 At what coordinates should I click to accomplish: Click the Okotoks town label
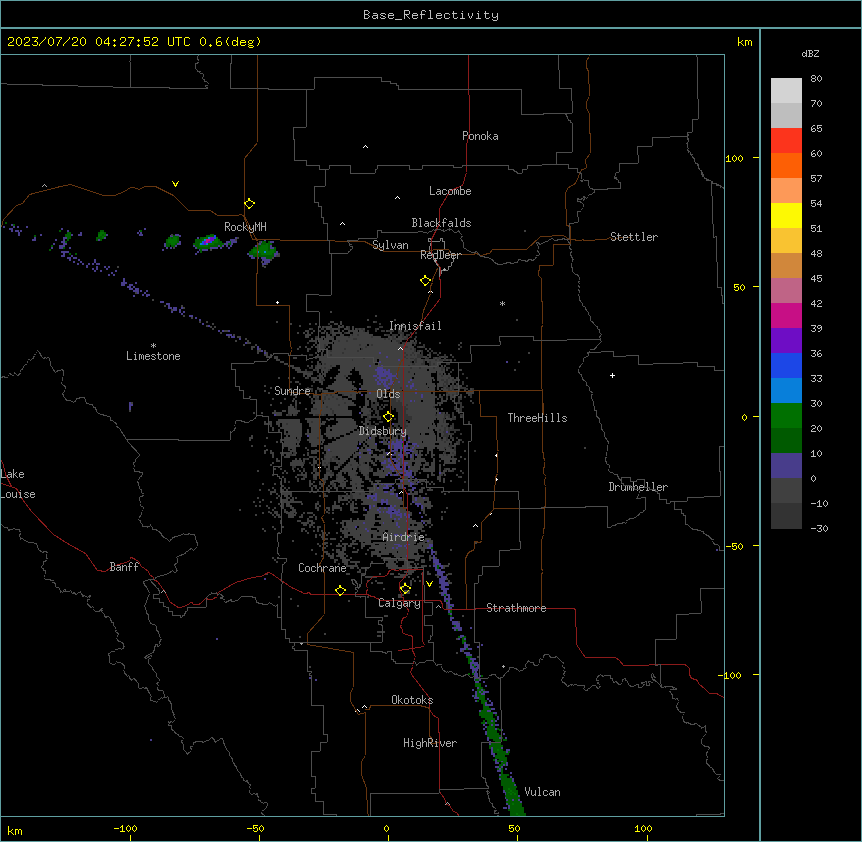pos(412,700)
